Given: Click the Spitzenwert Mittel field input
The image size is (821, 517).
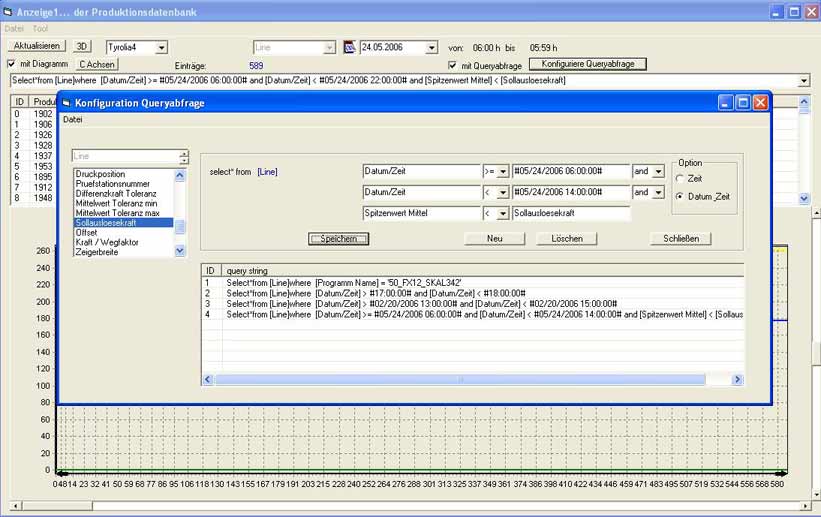Looking at the screenshot, I should (x=421, y=213).
